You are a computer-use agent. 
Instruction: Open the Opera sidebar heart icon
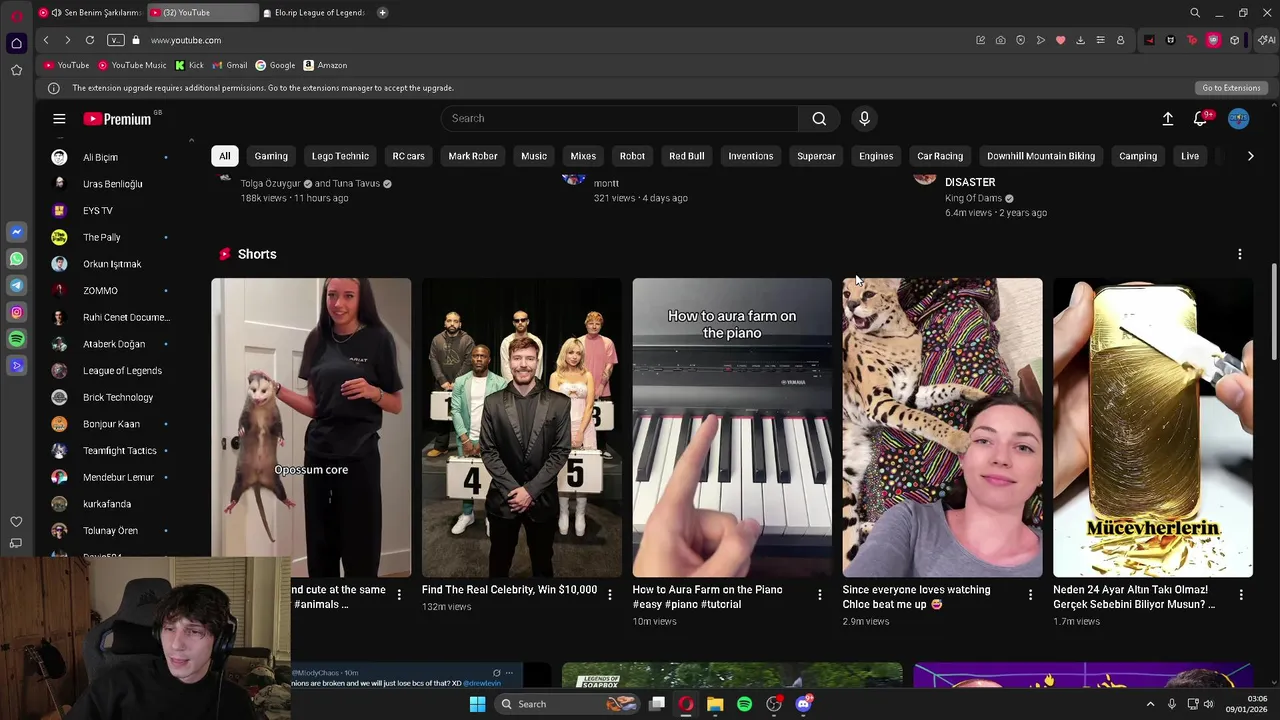[16, 522]
